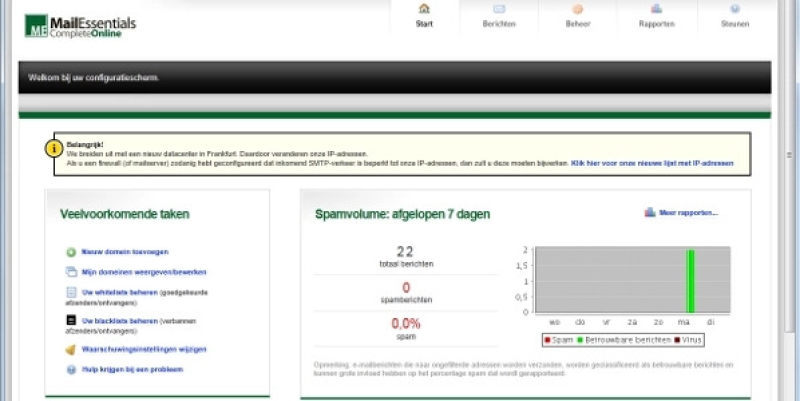800x401 pixels.
Task: Click the megaphone warning settings icon
Action: [71, 350]
